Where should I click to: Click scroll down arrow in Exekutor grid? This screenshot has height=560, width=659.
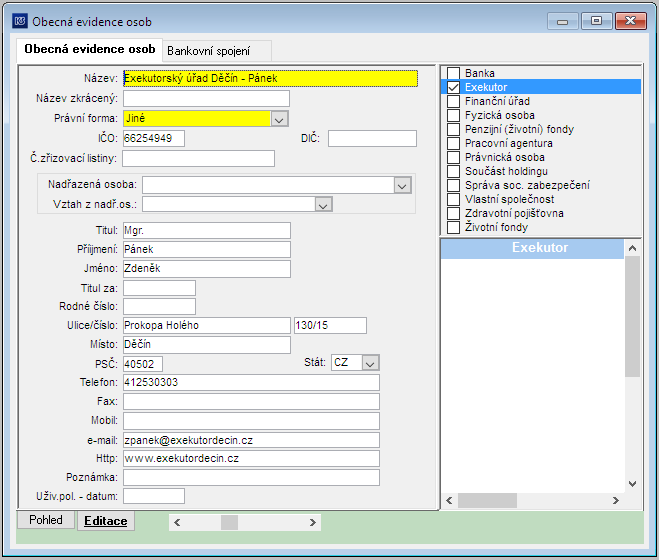632,484
